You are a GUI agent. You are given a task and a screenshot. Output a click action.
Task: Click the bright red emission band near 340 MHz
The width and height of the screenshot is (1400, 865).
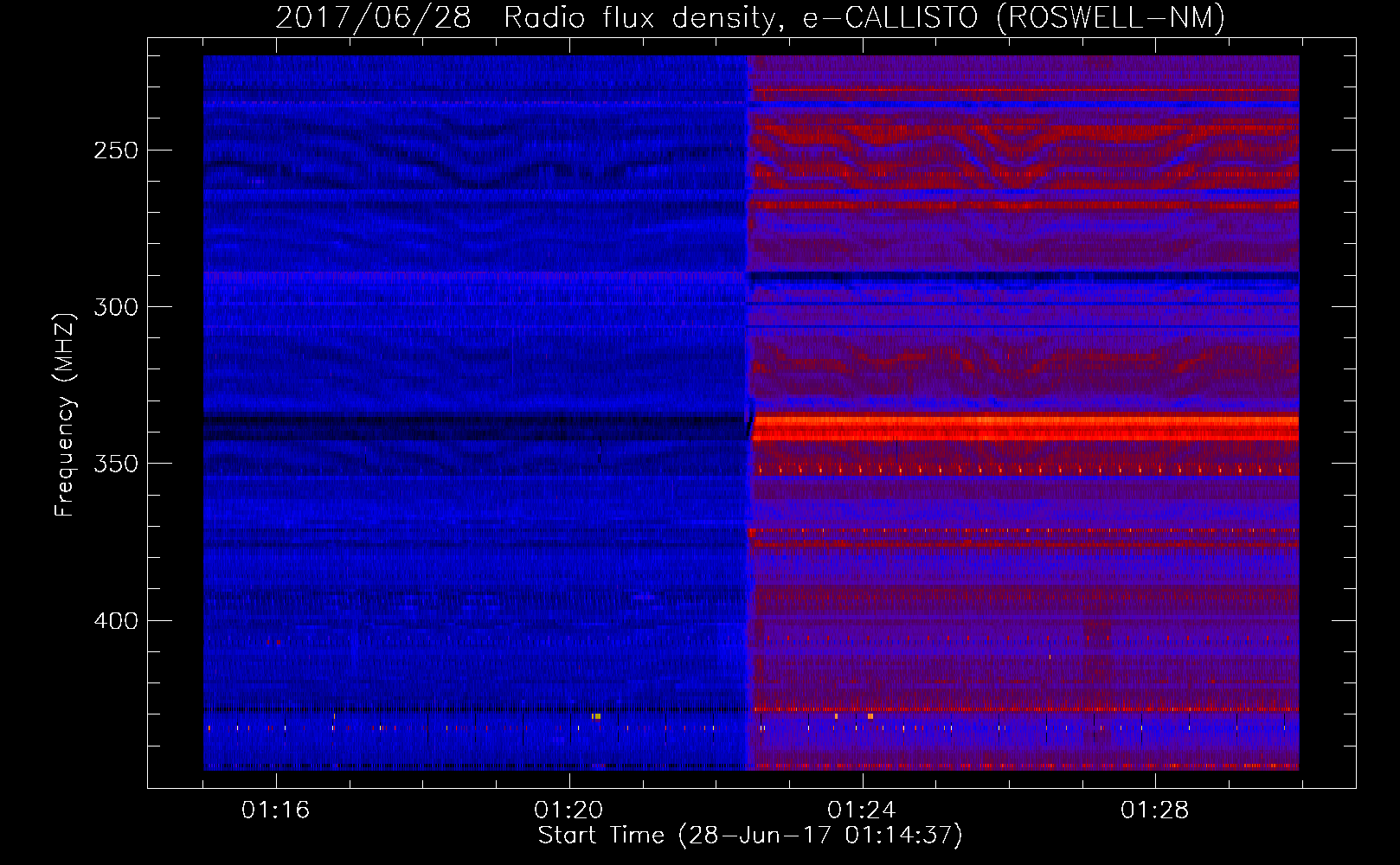1025,427
